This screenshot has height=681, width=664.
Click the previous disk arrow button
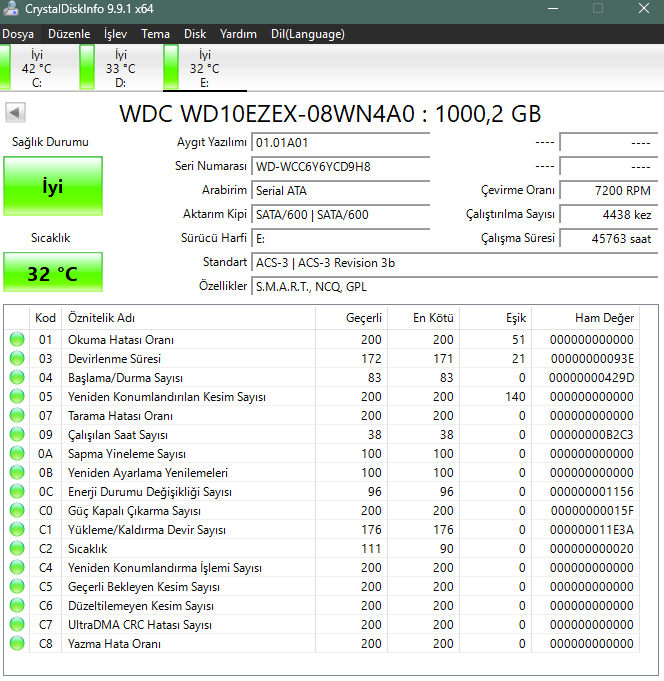pos(15,113)
